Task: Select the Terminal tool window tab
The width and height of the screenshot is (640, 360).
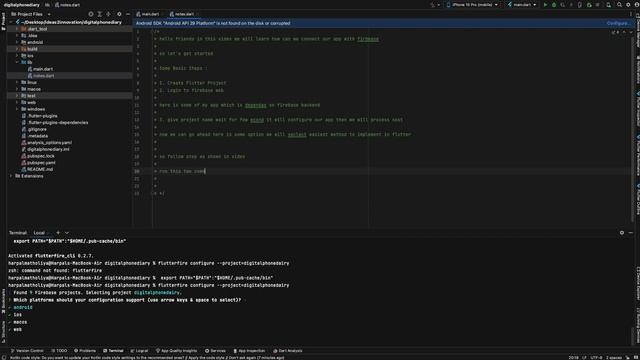Action: [113, 351]
